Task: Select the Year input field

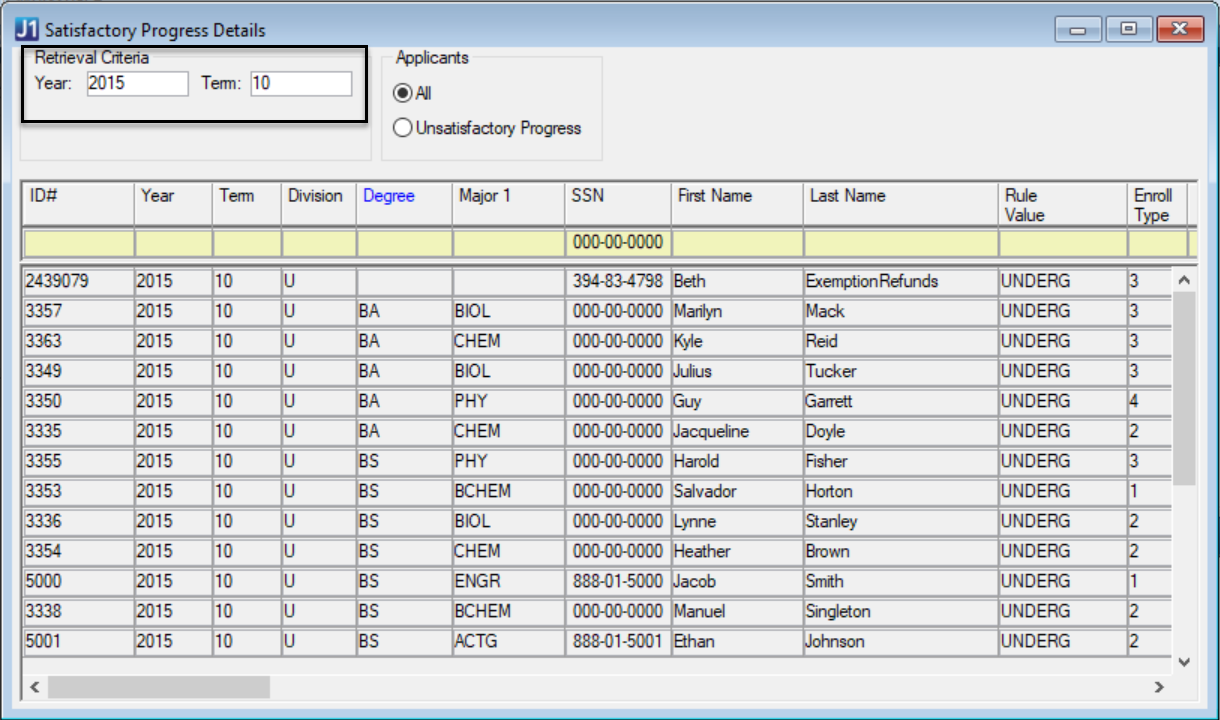Action: 135,84
